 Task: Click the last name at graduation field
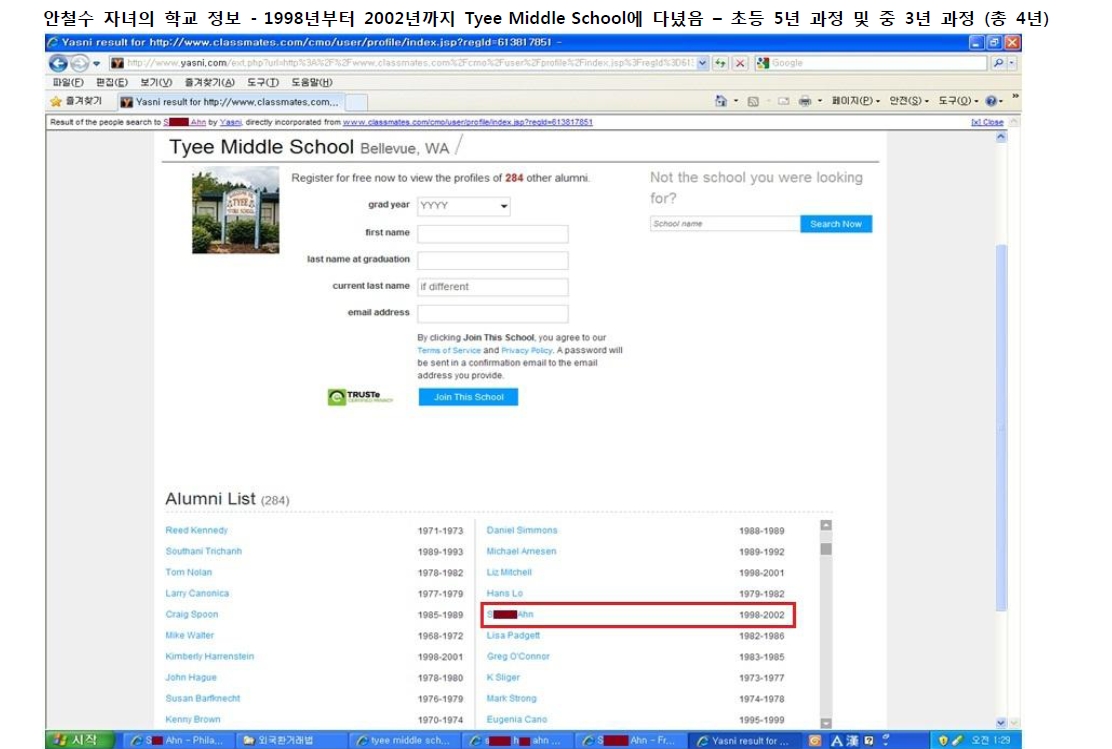point(493,260)
